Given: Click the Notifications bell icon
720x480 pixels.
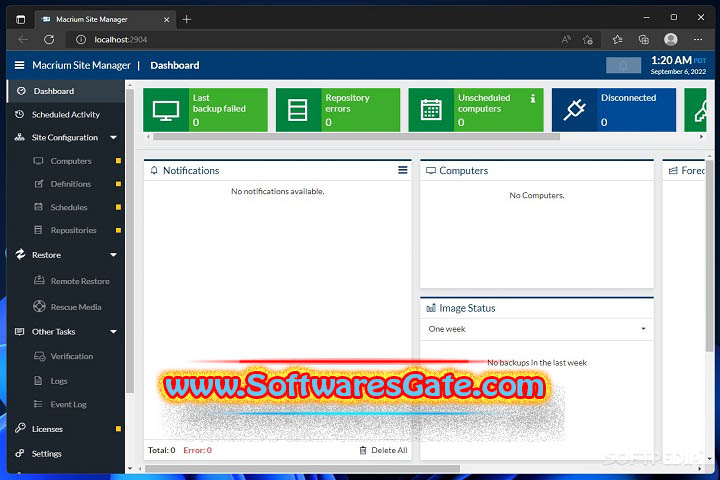Looking at the screenshot, I should pyautogui.click(x=154, y=170).
